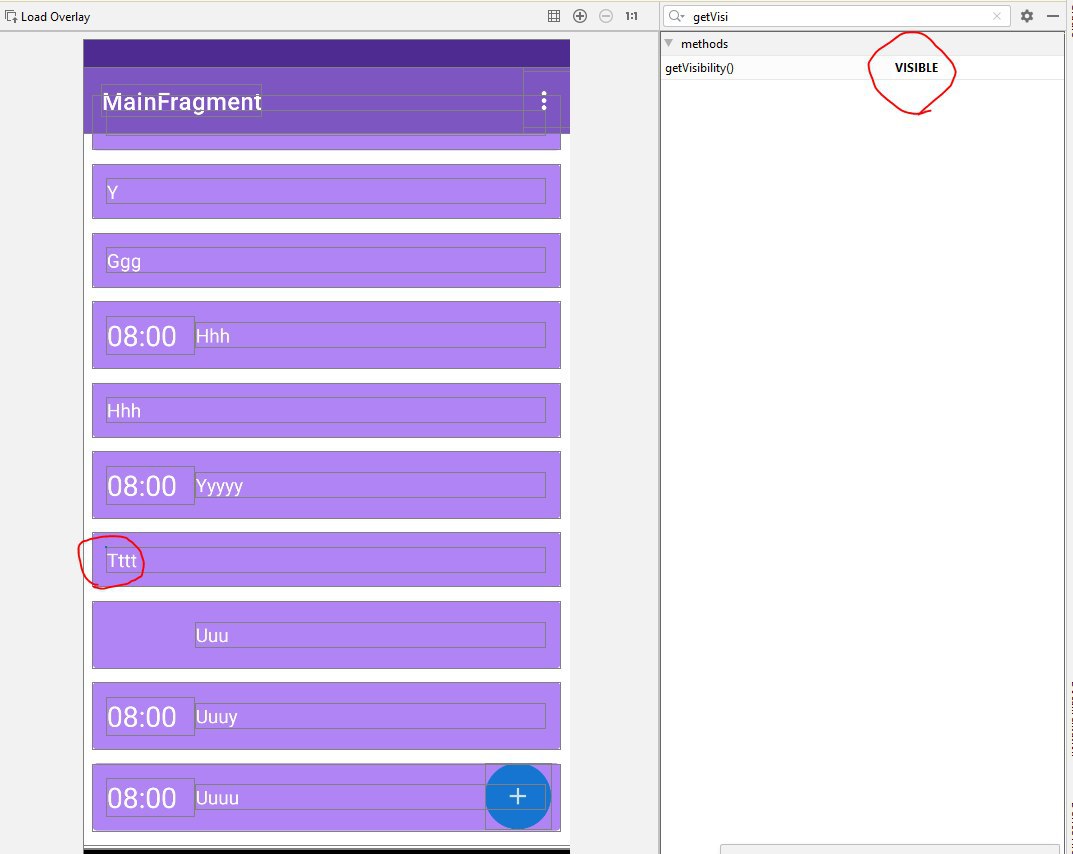The width and height of the screenshot is (1073, 854).
Task: Select the Hhh text next to 08:00
Action: pyautogui.click(x=370, y=335)
